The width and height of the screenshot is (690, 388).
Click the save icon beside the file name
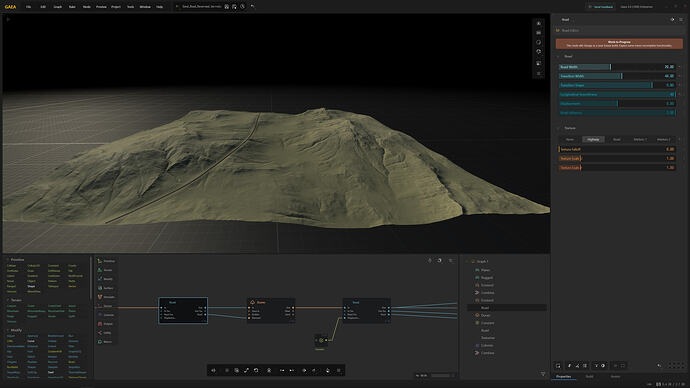coord(227,7)
